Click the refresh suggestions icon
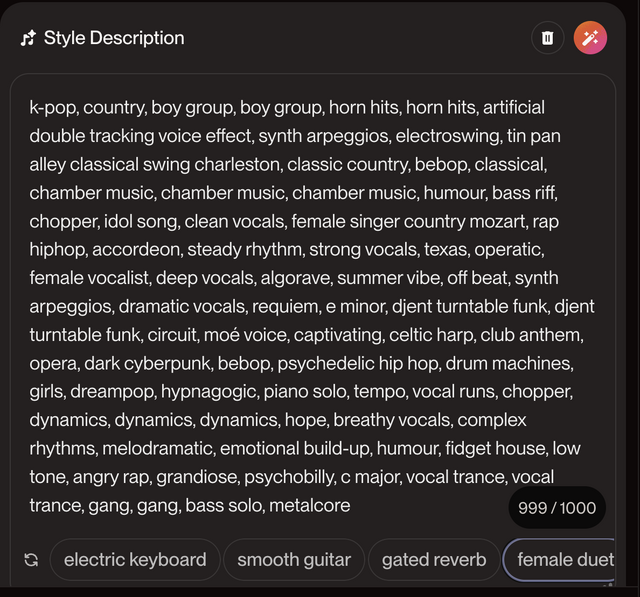The image size is (640, 597). 31,559
